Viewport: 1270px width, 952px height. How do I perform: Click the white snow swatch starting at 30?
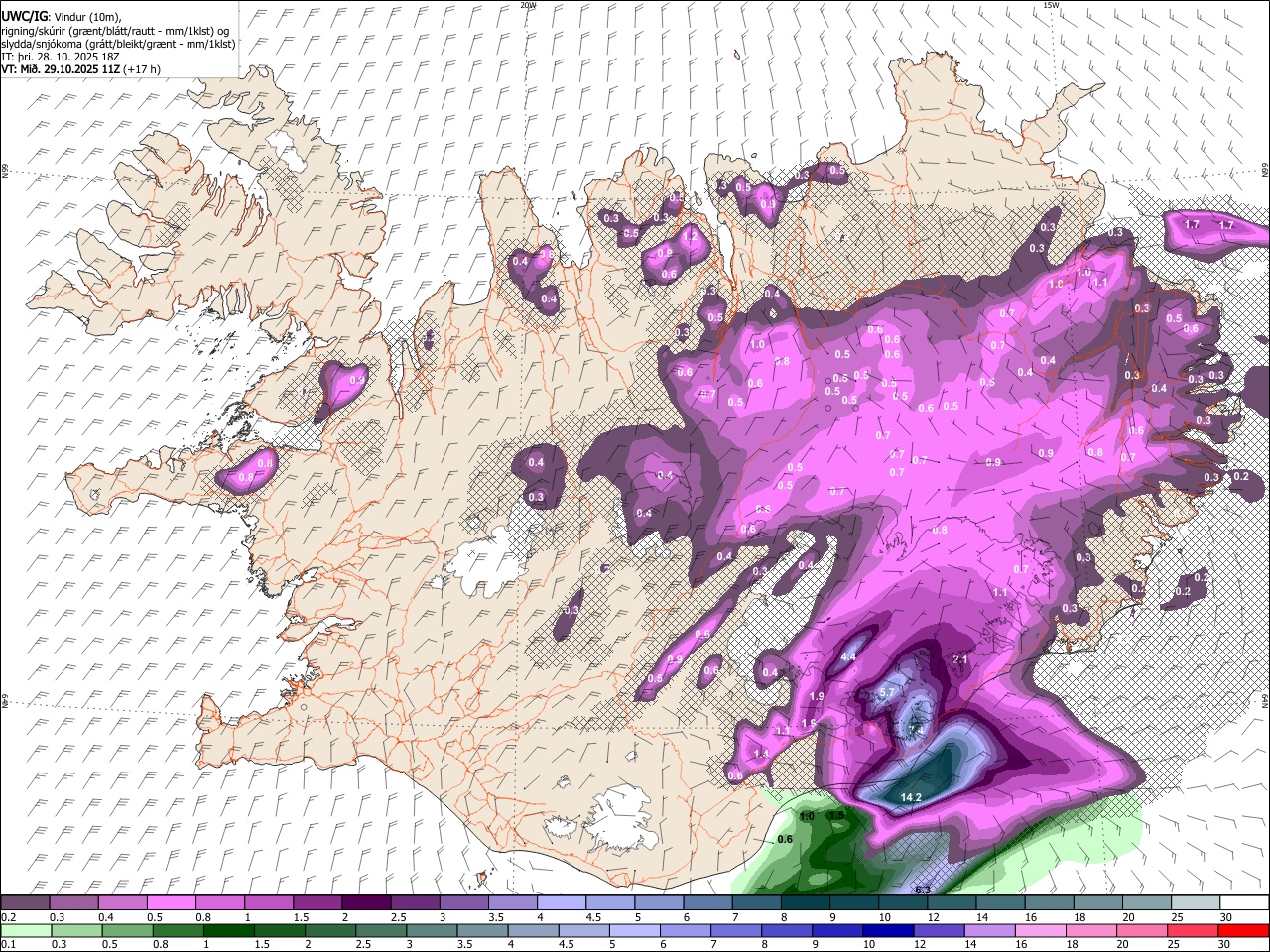(1244, 903)
